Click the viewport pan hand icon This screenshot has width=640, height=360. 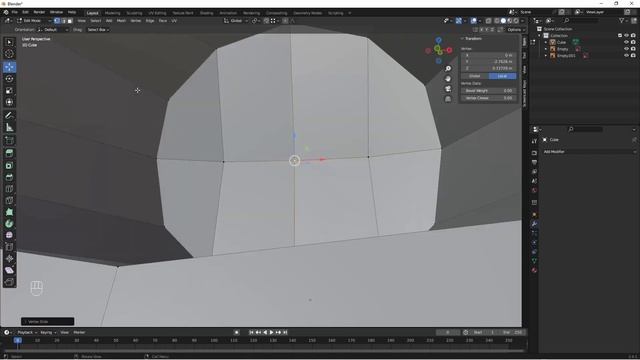448,79
